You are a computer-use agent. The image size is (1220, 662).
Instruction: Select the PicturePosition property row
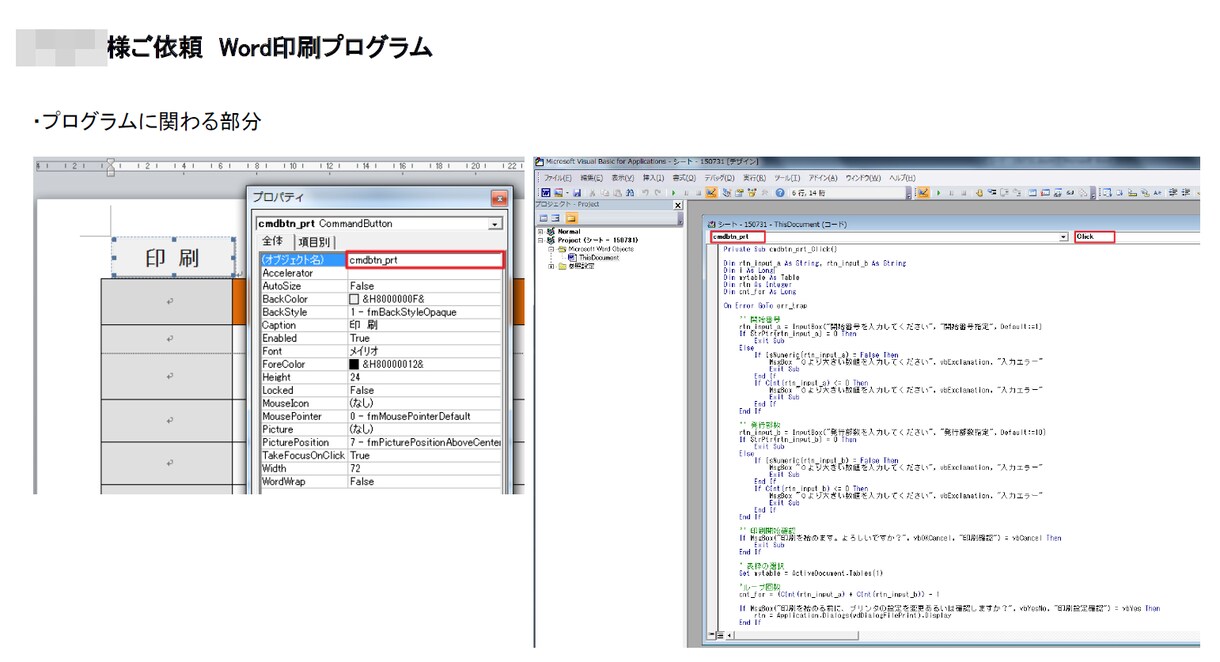pos(380,442)
